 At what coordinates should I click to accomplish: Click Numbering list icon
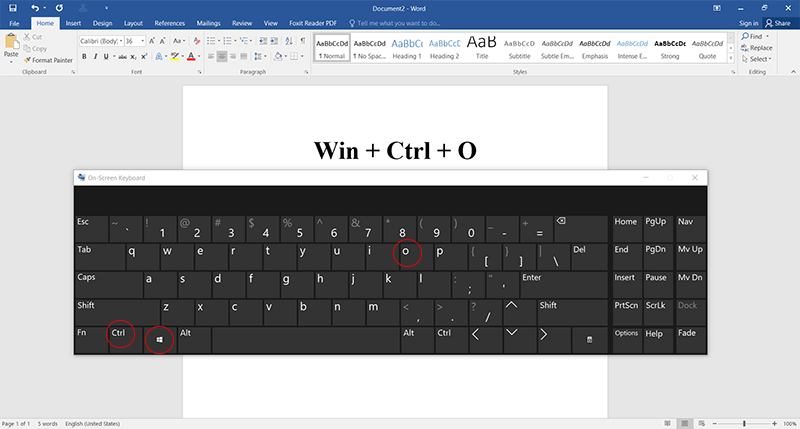tap(227, 41)
